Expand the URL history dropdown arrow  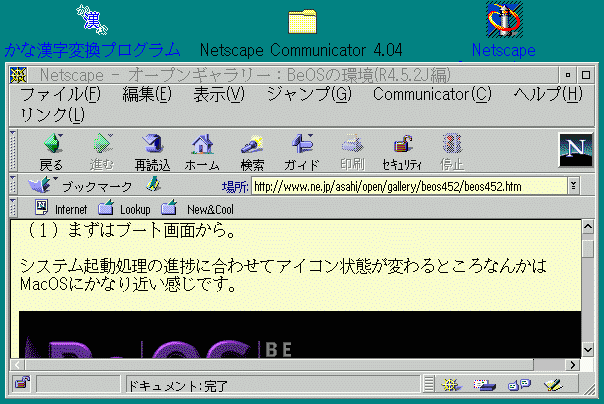coord(574,186)
